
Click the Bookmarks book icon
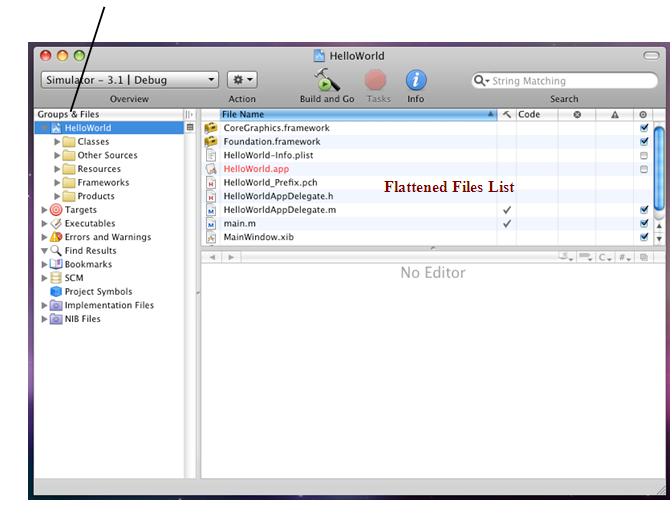56,264
